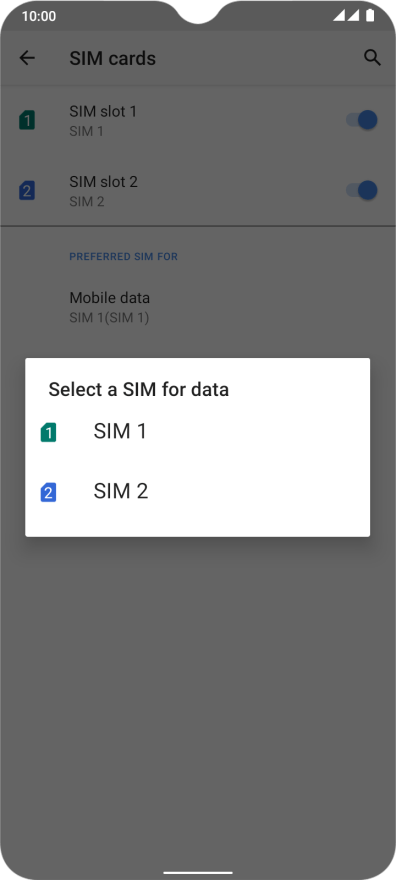The image size is (396, 880).
Task: Choose SIM 2 for data
Action: coord(197,492)
